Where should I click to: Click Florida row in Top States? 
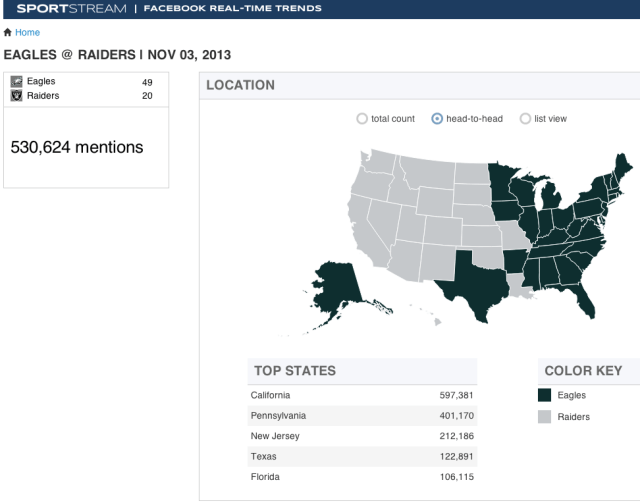coord(361,477)
